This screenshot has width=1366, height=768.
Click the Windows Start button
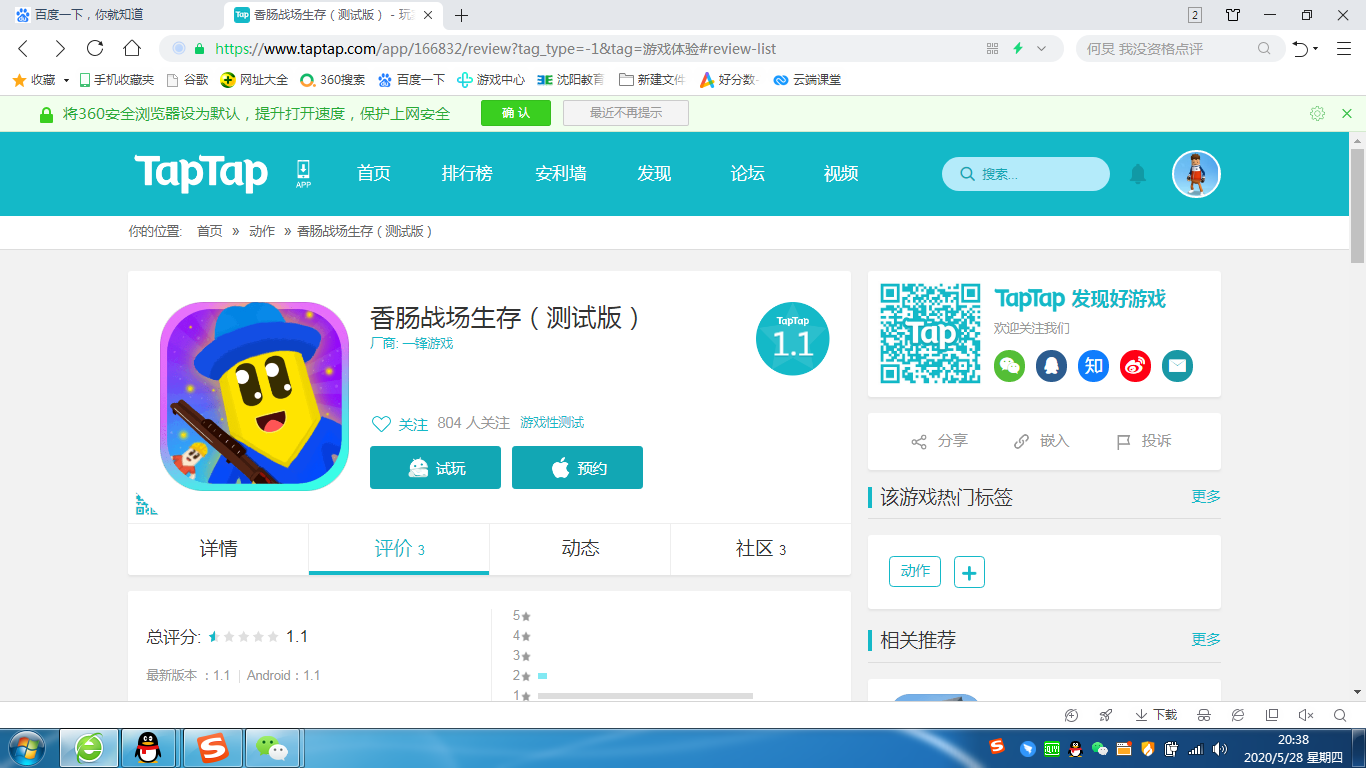pos(27,748)
